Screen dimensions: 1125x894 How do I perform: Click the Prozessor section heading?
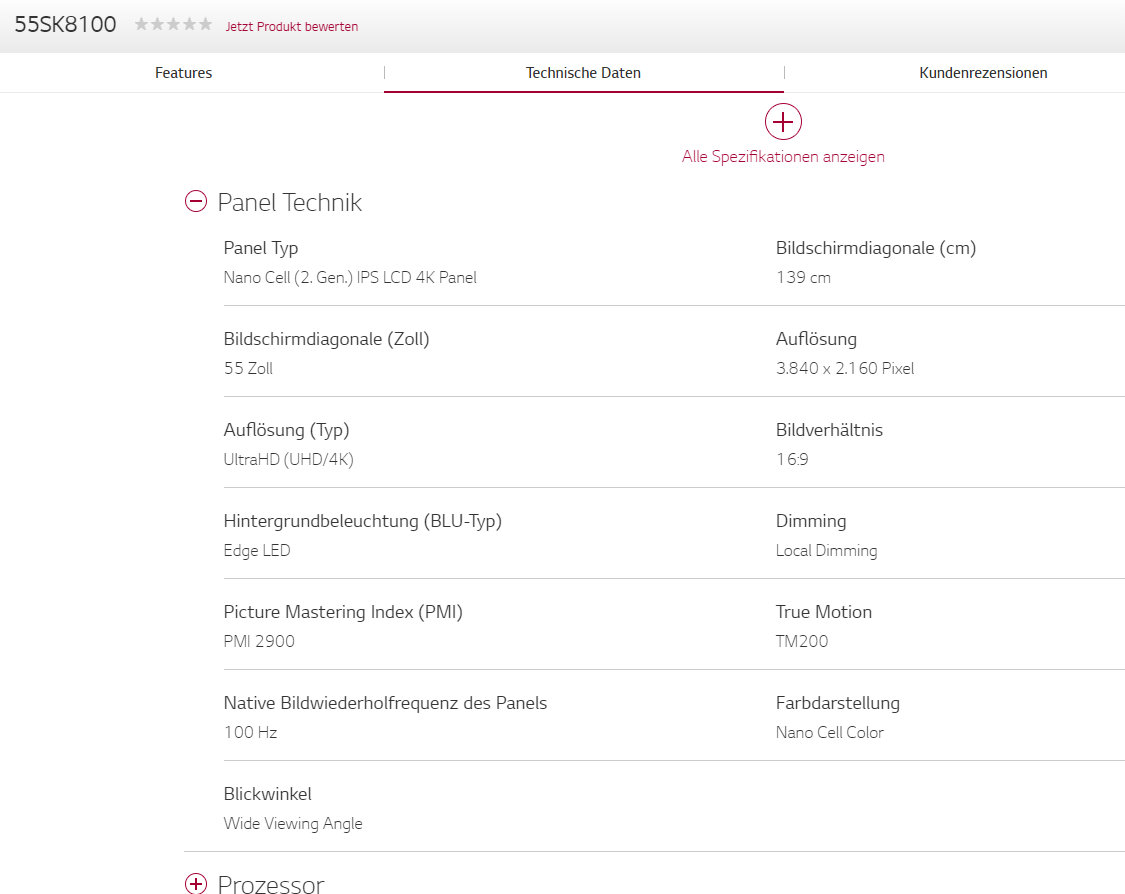click(x=270, y=884)
